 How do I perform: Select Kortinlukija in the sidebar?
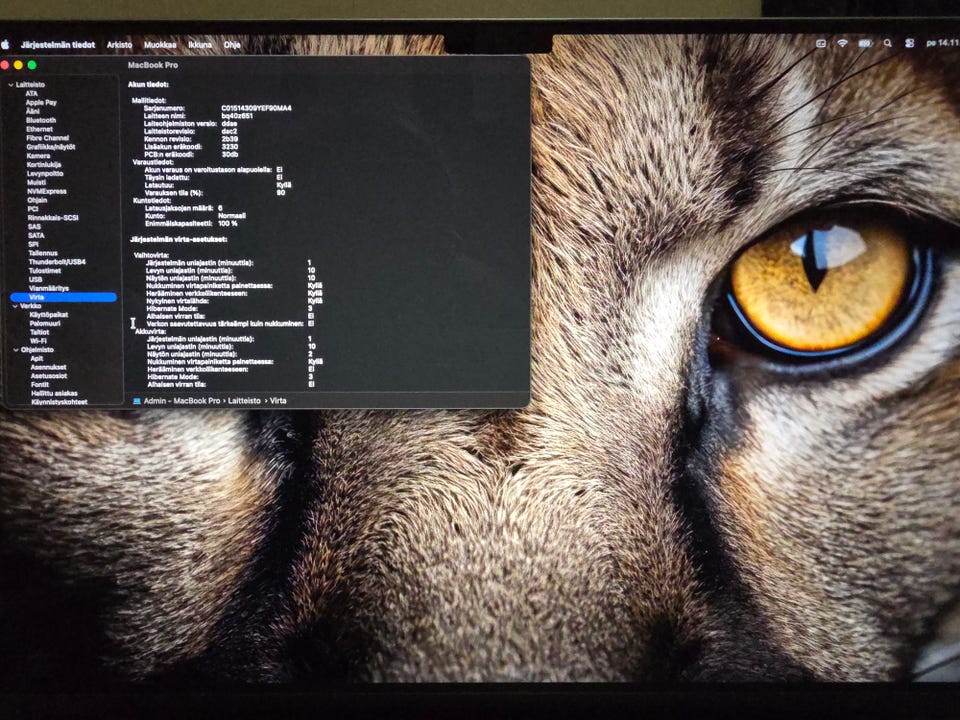tap(44, 165)
